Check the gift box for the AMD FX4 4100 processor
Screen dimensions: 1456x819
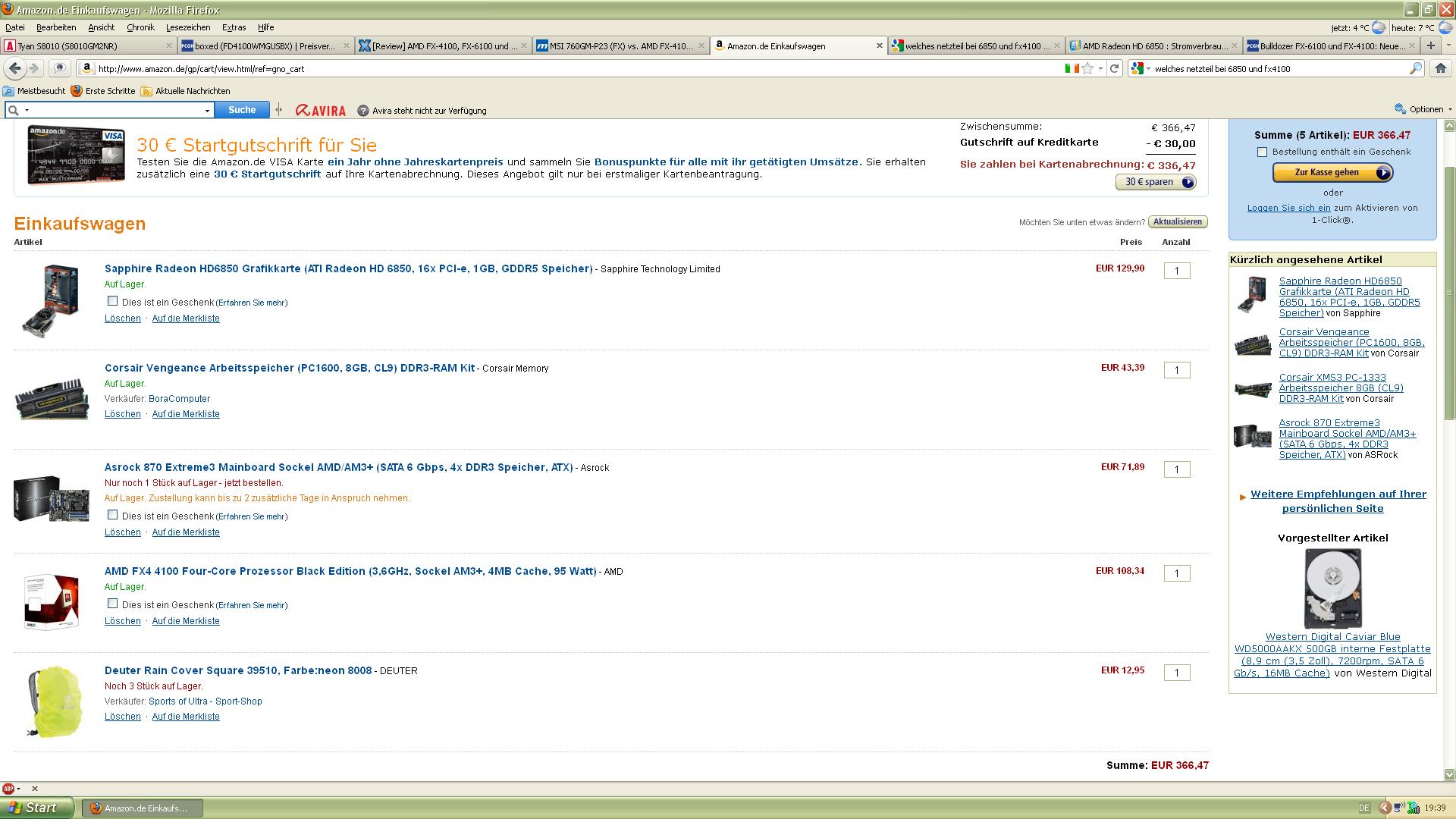(113, 604)
